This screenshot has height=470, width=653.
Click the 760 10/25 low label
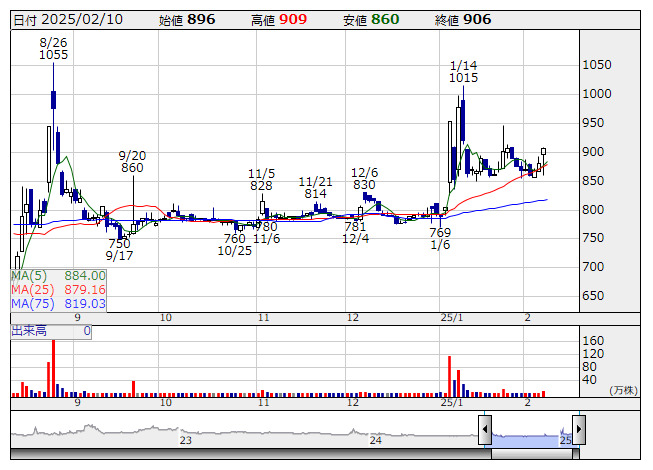pos(235,244)
